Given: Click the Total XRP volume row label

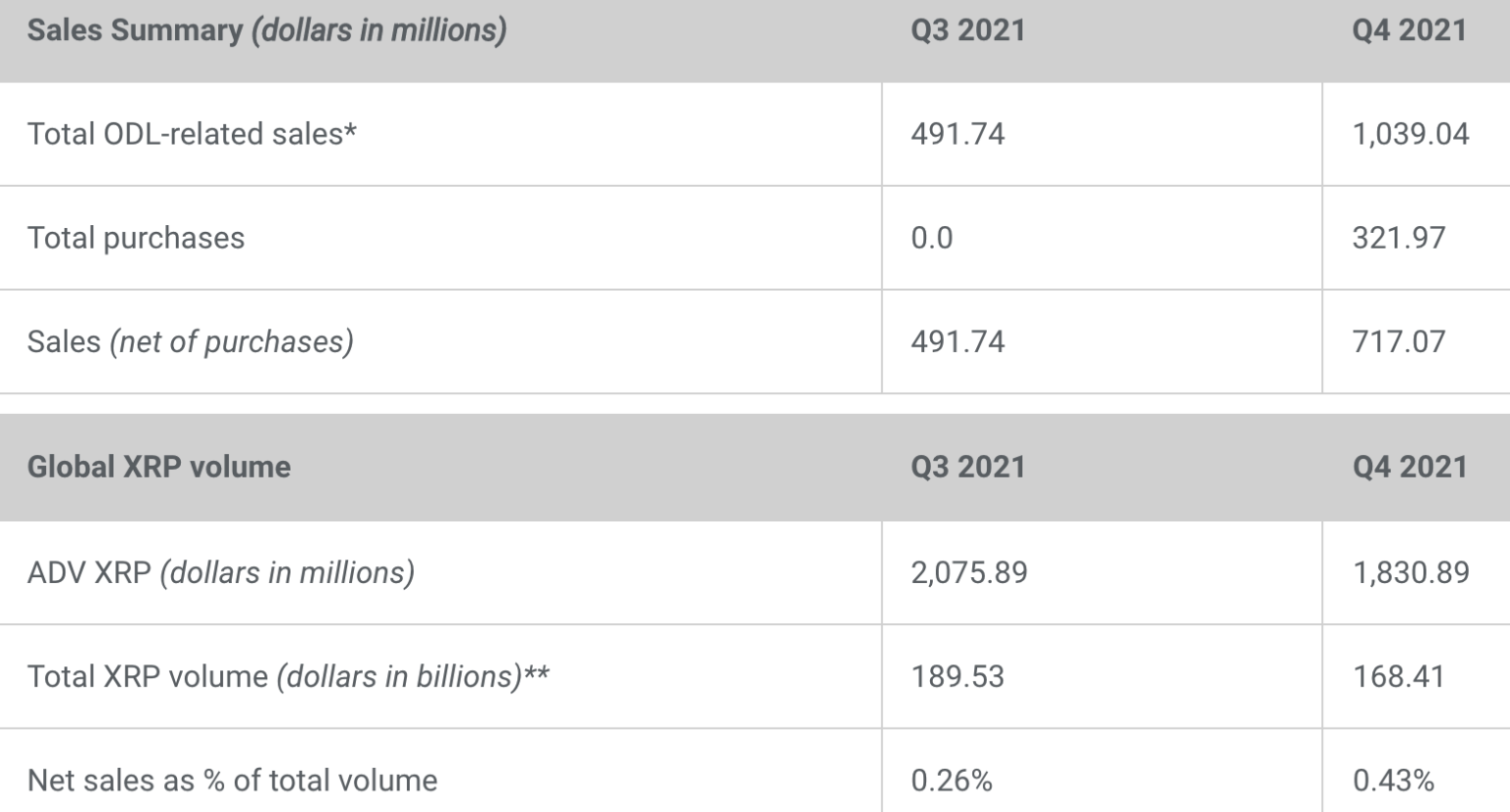Looking at the screenshot, I should (x=287, y=676).
